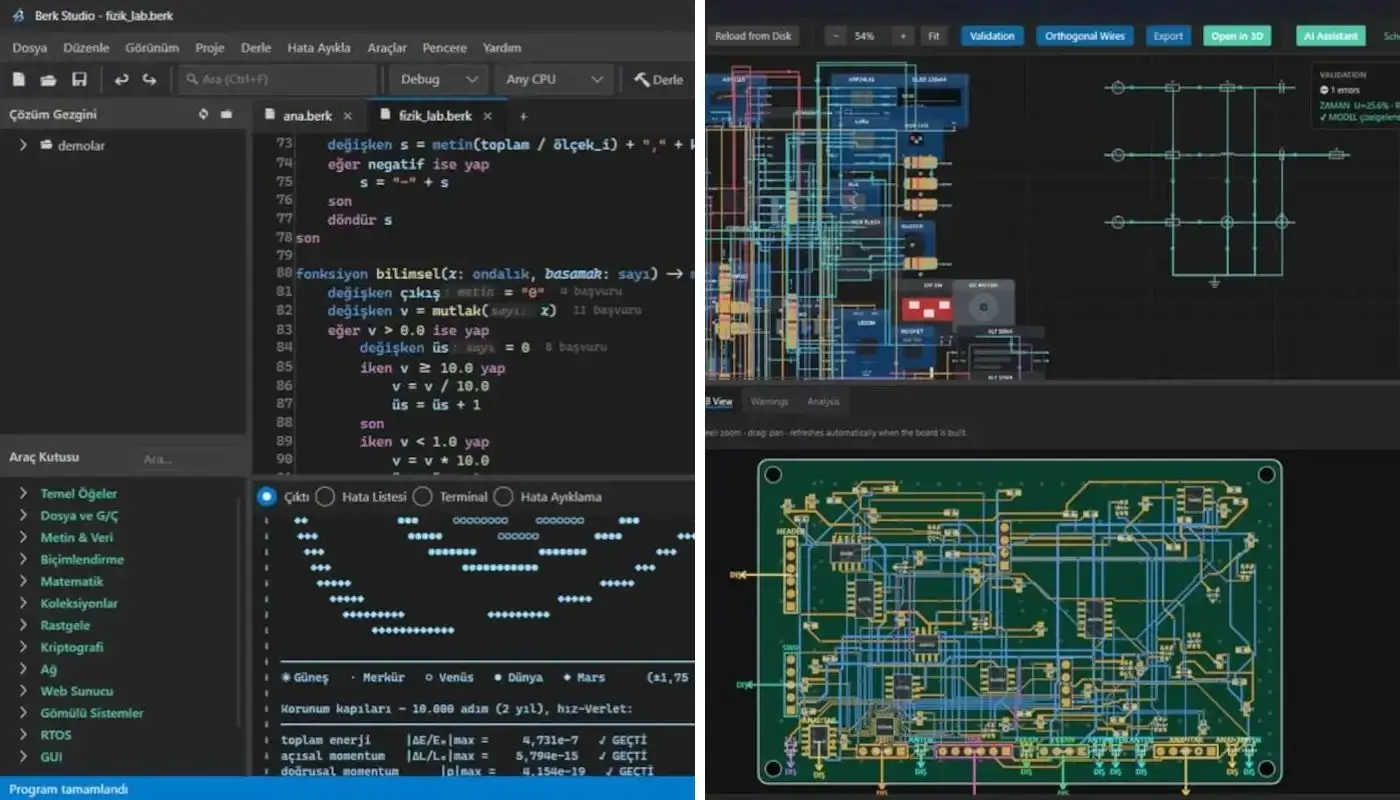Select the Hata Listesi radio option
The height and width of the screenshot is (800, 1400).
(x=325, y=496)
